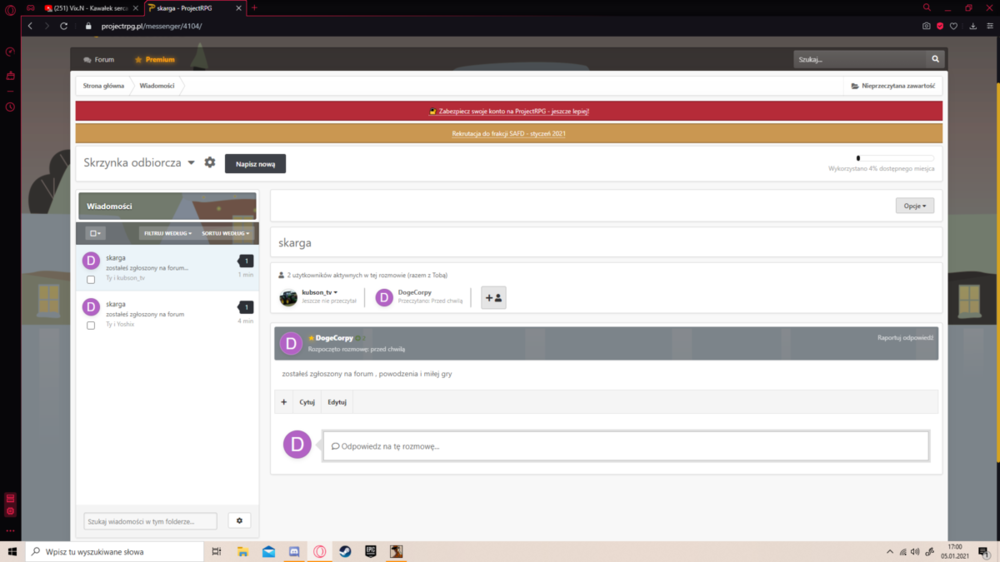Screen dimensions: 1000x562
Task: Switch to the Vix.N YouTube tab
Action: (x=90, y=8)
